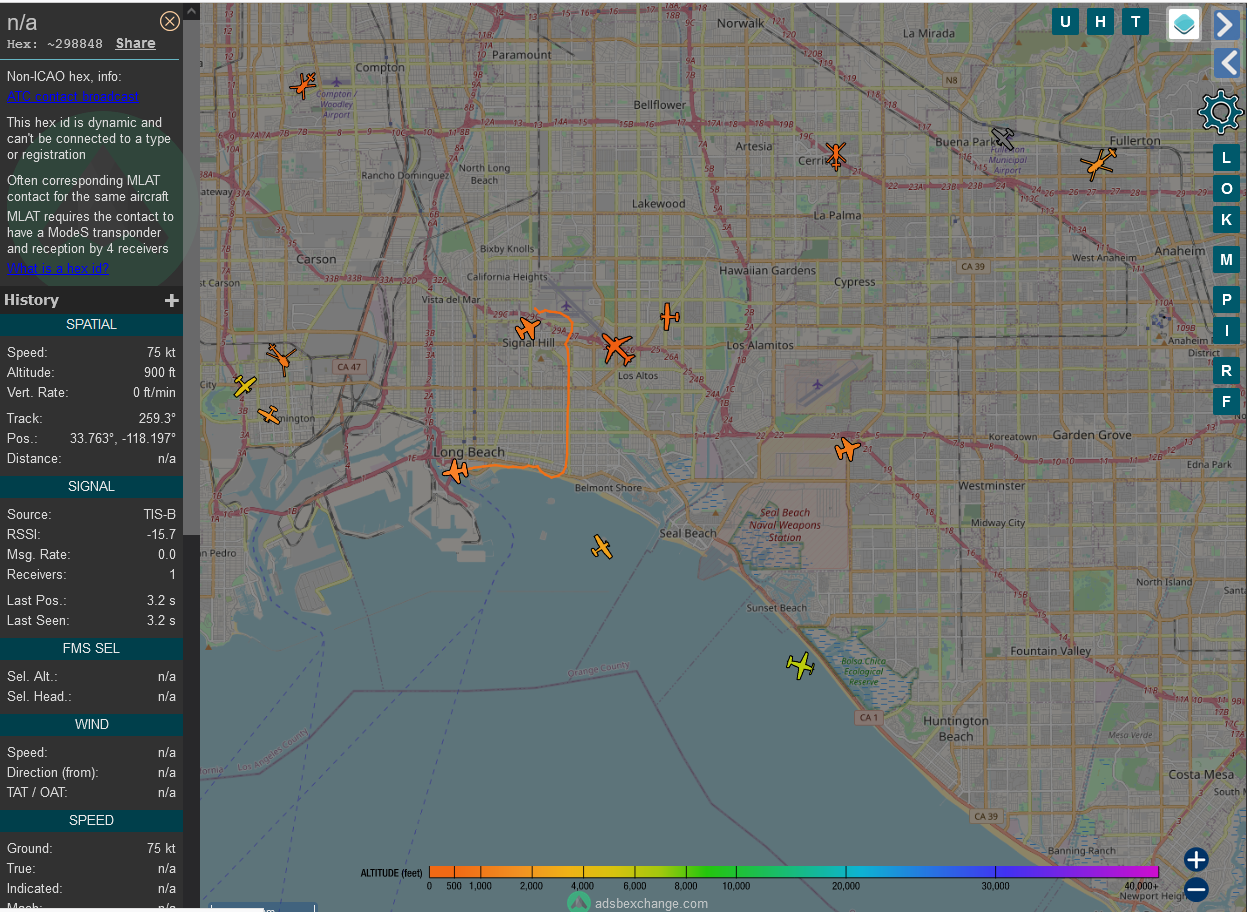Toggle the L map option button

pos(1226,157)
